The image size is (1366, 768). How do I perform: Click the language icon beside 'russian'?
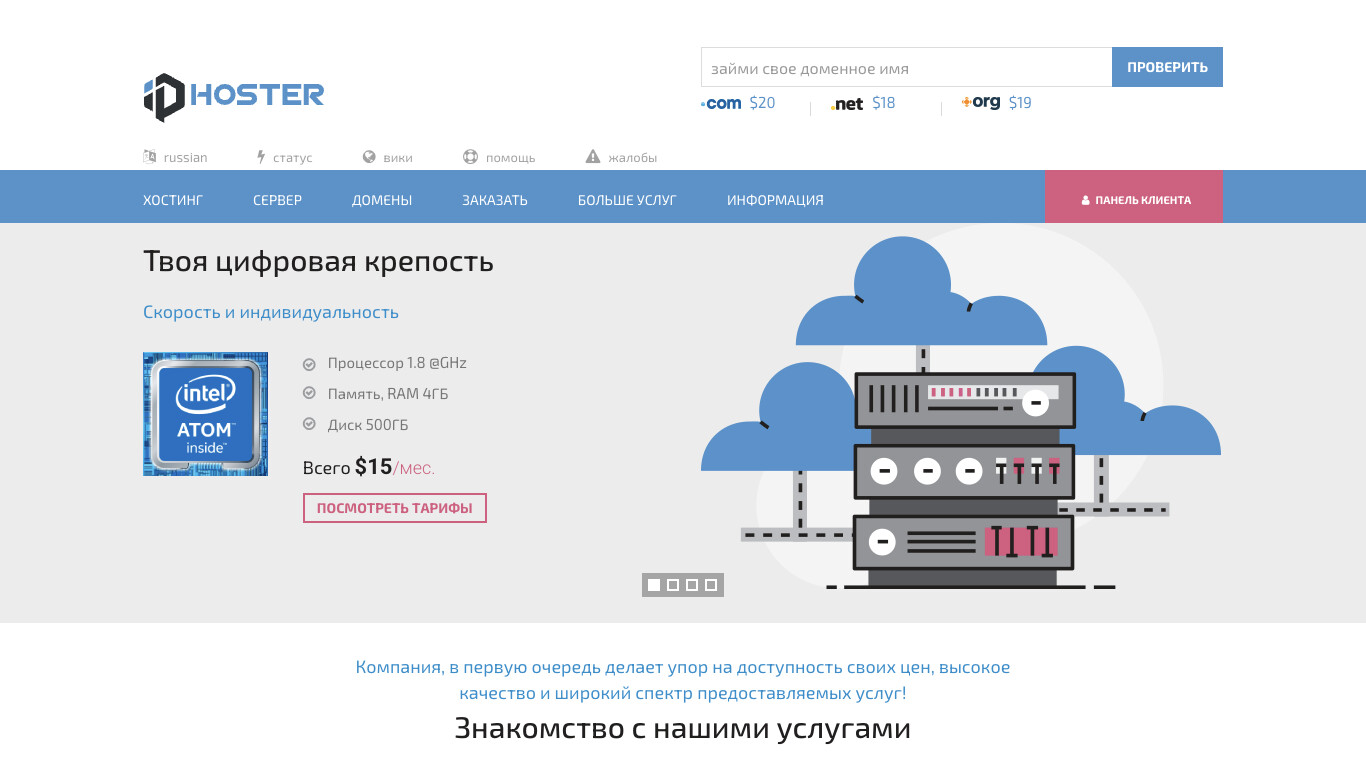(150, 157)
